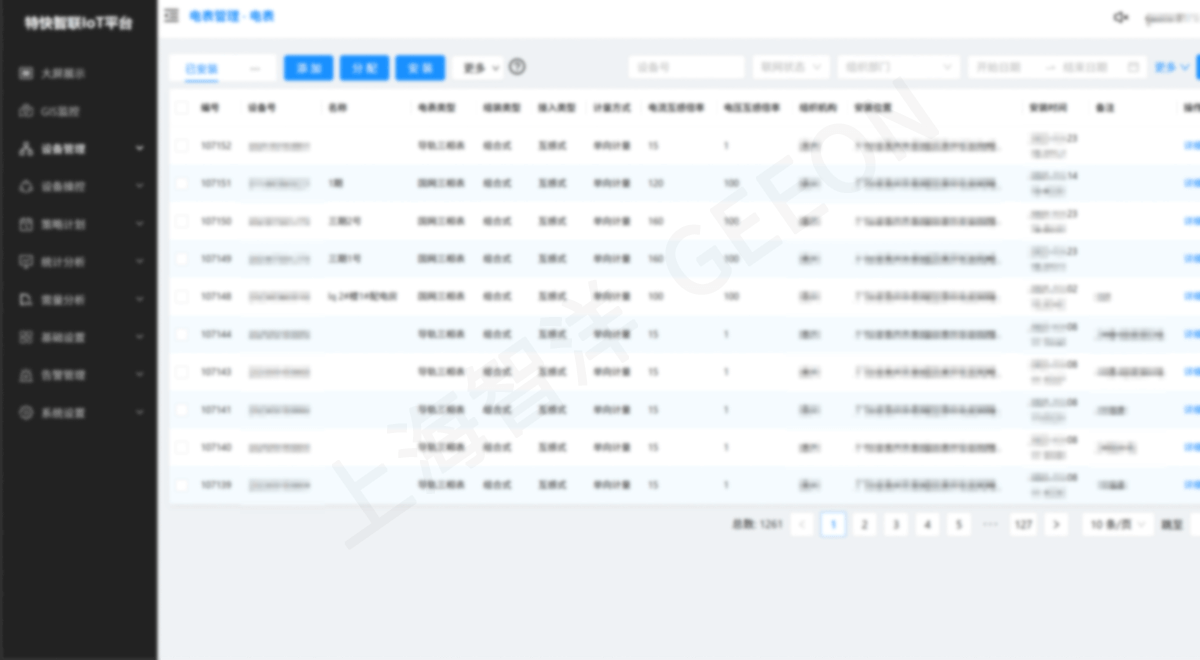Go to page 3 in pagination

coord(896,524)
